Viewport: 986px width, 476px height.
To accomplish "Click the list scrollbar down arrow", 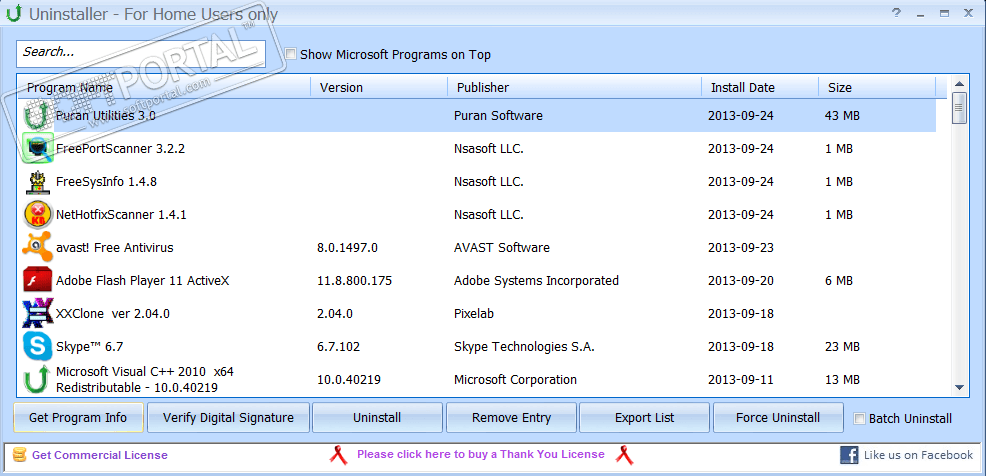I will click(959, 387).
